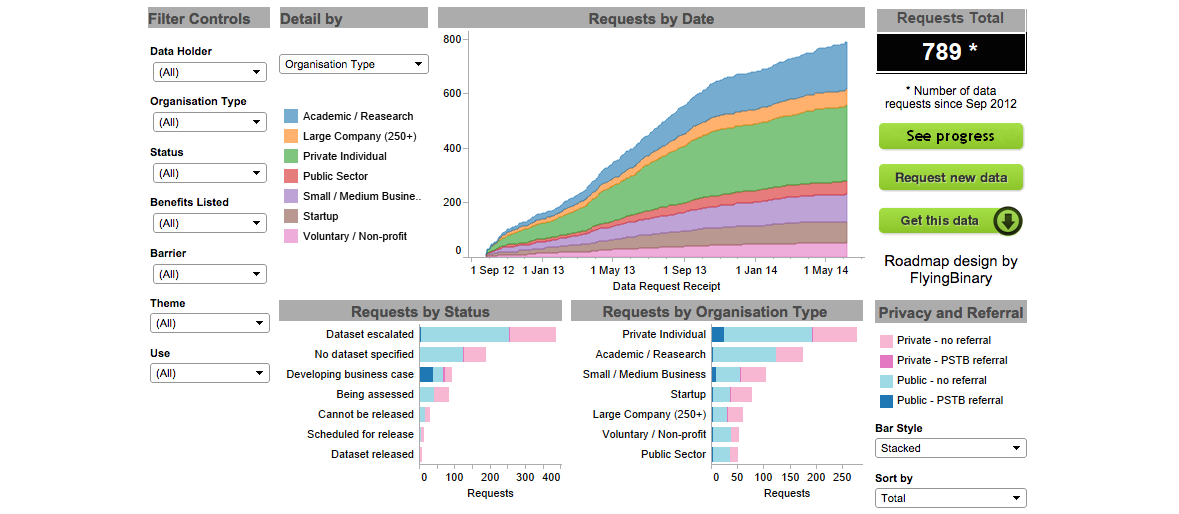Click the No dataset specified status bar
The image size is (1179, 514).
pyautogui.click(x=453, y=354)
